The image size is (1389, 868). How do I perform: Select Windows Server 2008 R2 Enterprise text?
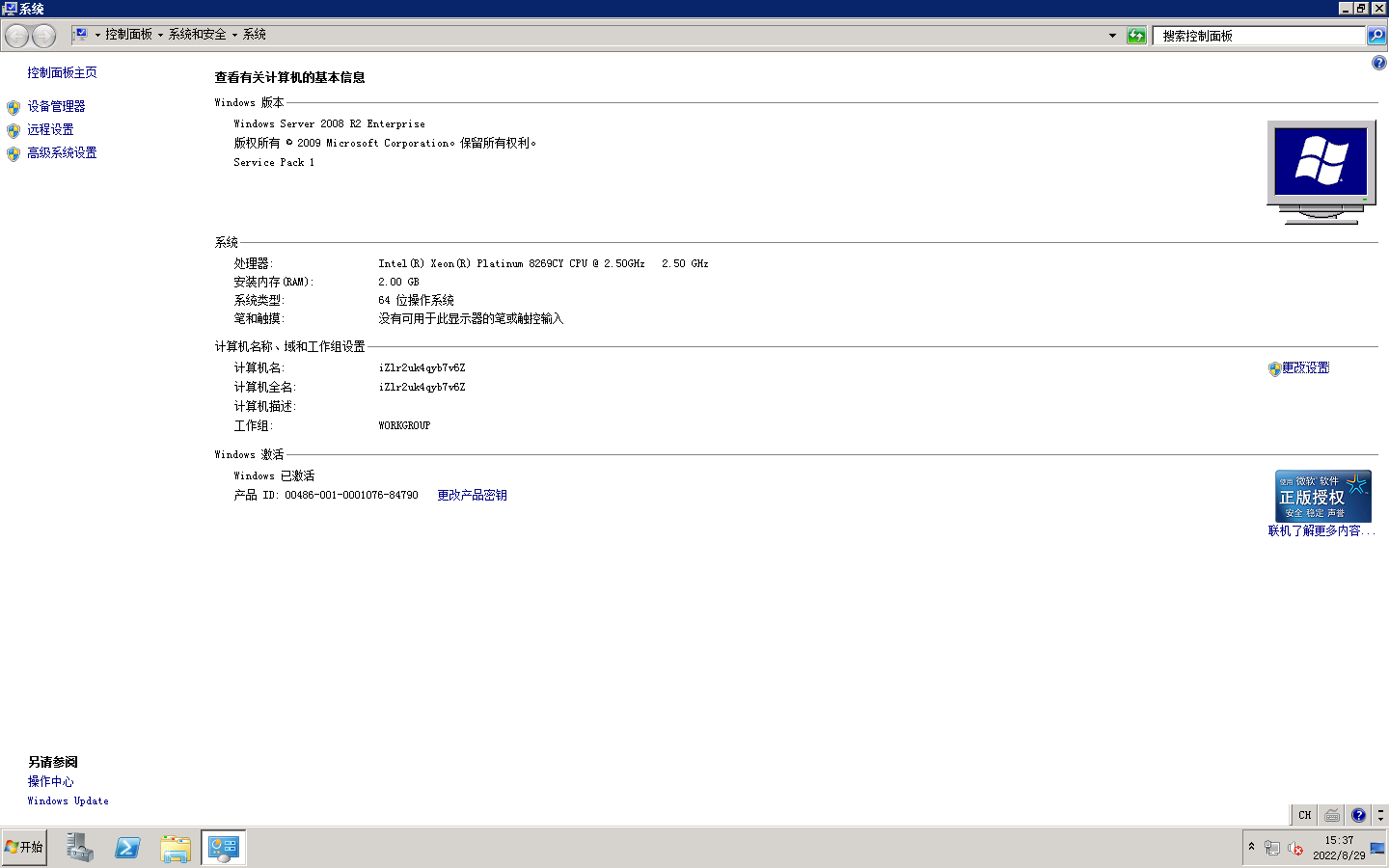pos(329,123)
